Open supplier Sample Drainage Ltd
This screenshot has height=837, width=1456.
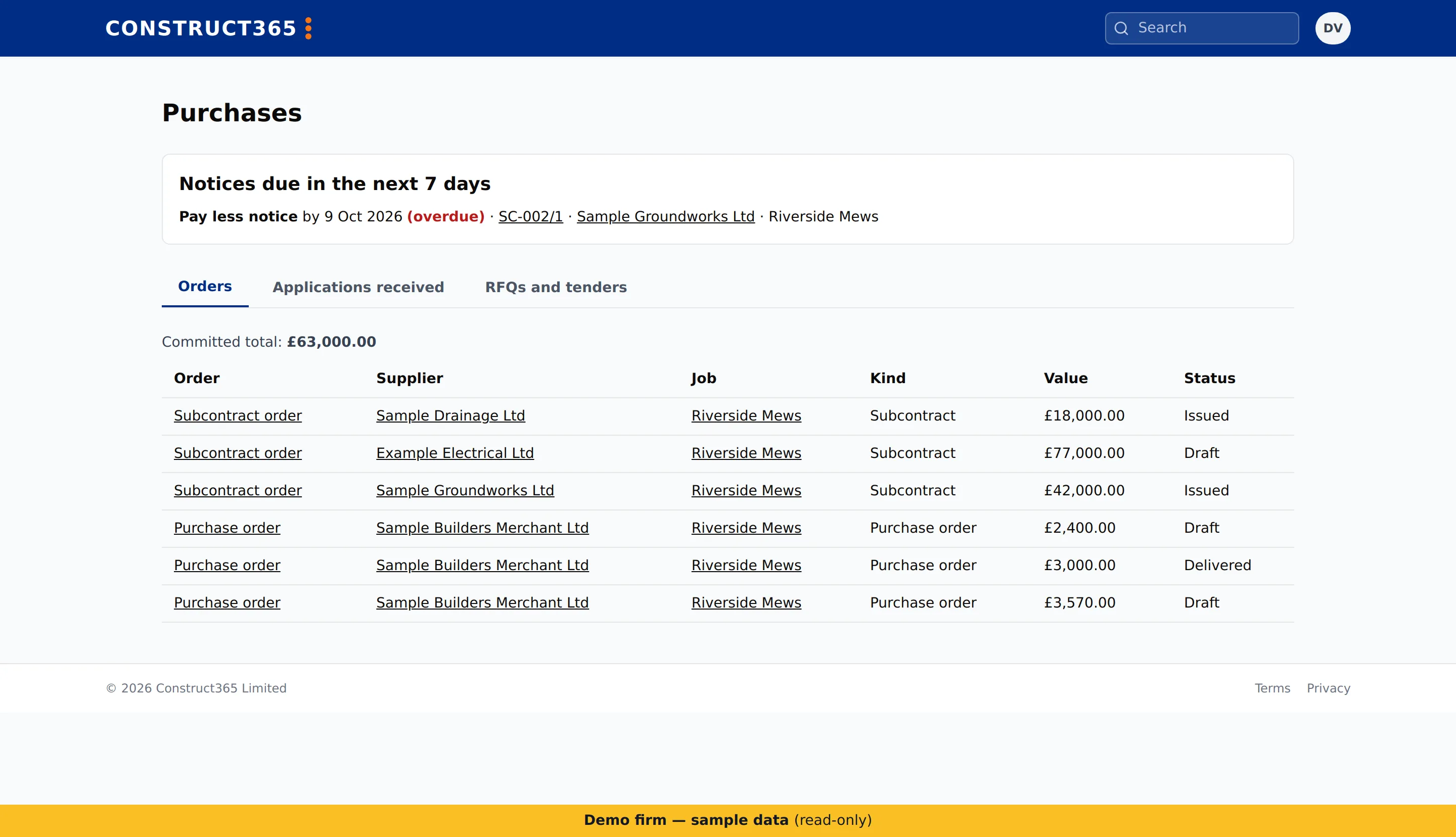pyautogui.click(x=450, y=415)
